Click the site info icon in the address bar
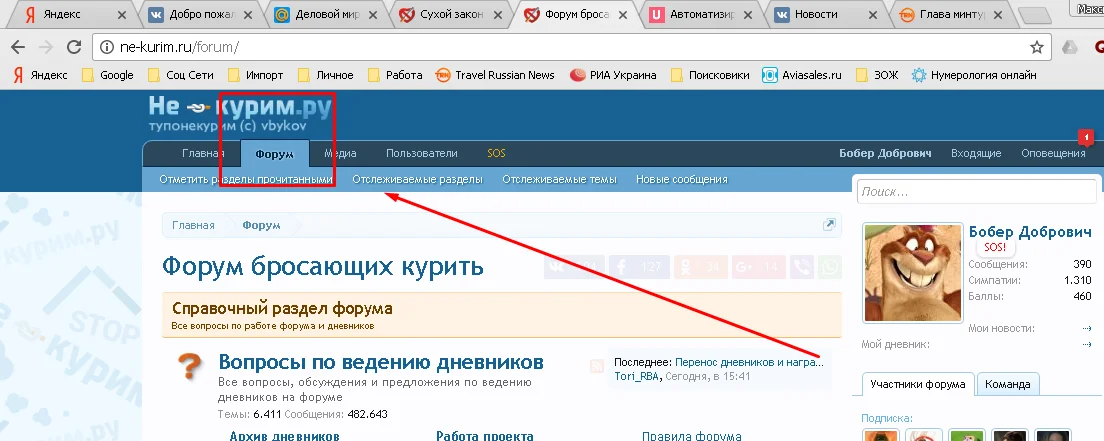Image resolution: width=1104 pixels, height=441 pixels. tap(107, 47)
